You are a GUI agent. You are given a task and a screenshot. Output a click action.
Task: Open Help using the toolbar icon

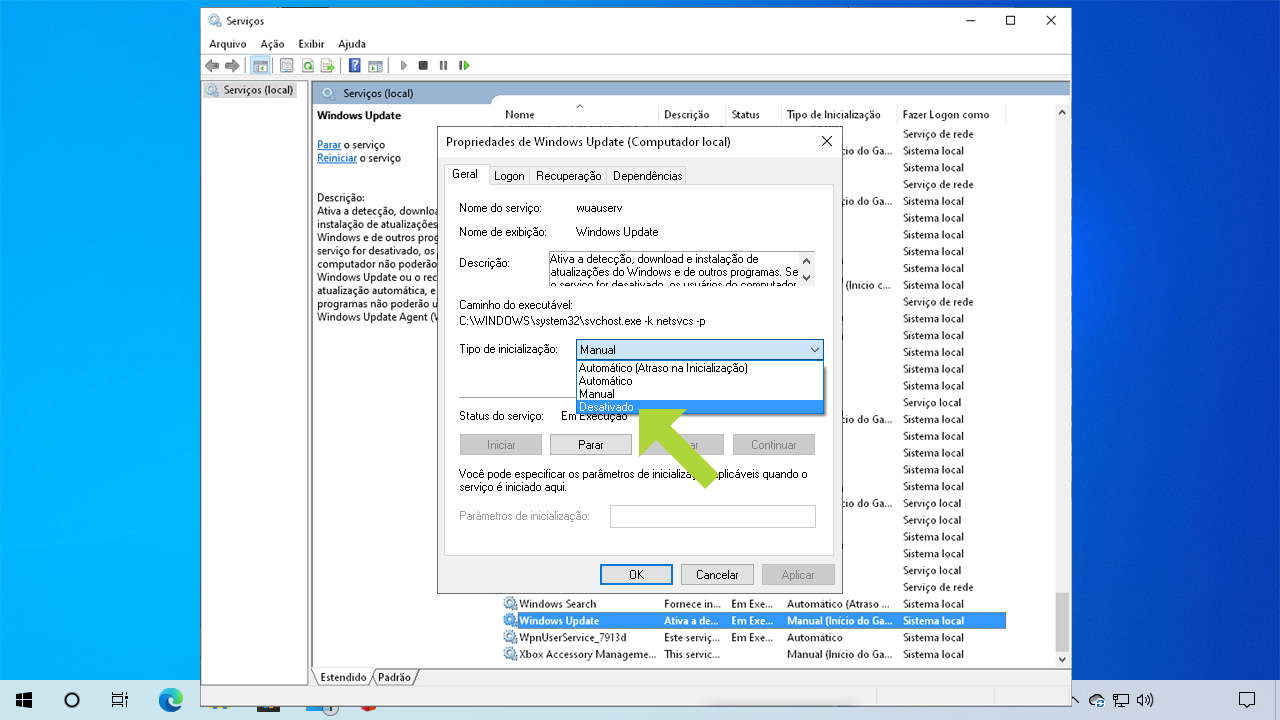(353, 65)
